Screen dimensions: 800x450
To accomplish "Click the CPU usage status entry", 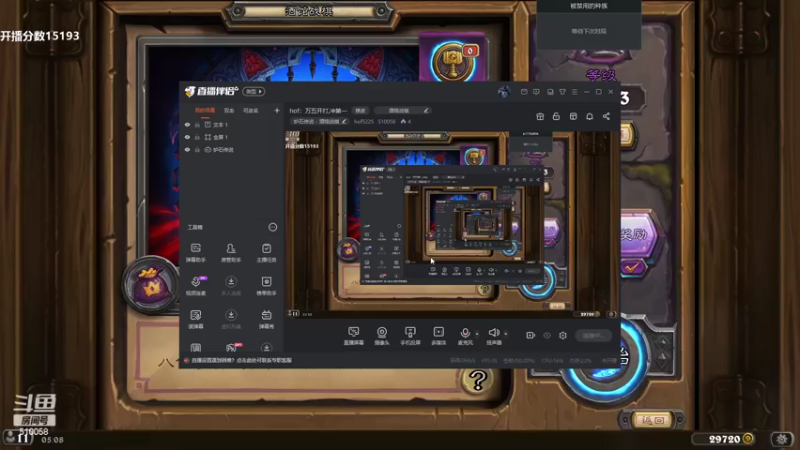I will coord(552,360).
